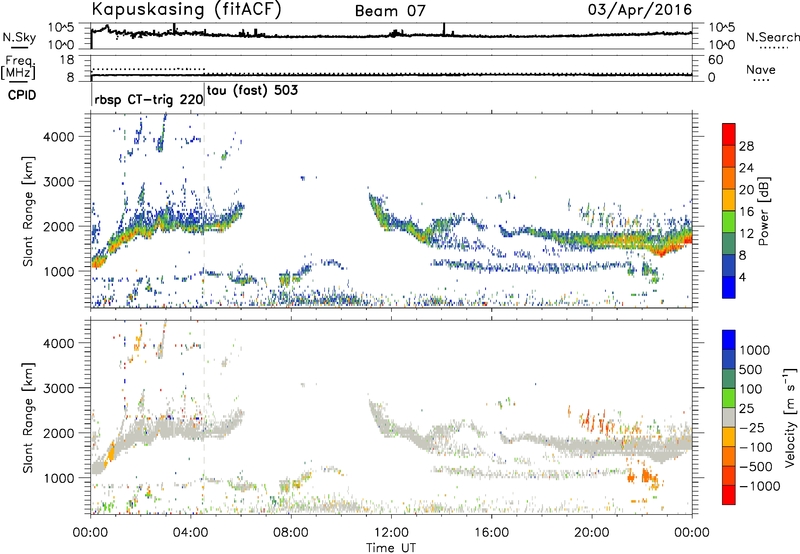Click the "24" tick on Power color bar

click(746, 168)
